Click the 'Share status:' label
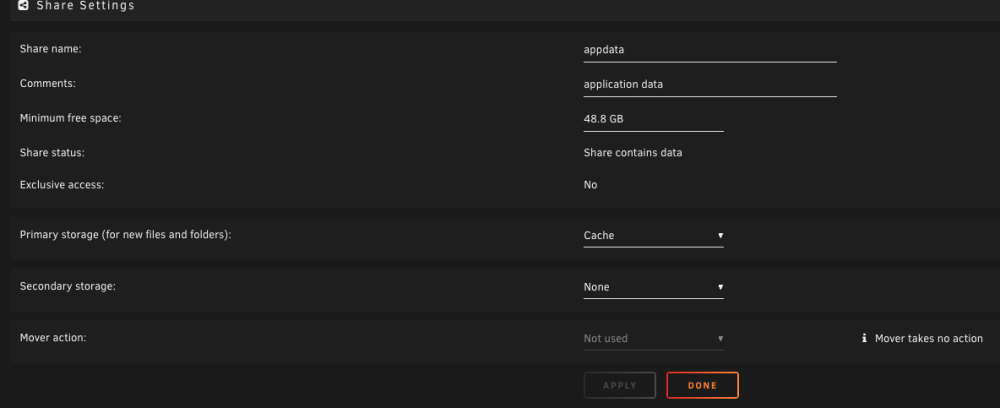Viewport: 1000px width, 408px height. 52,153
